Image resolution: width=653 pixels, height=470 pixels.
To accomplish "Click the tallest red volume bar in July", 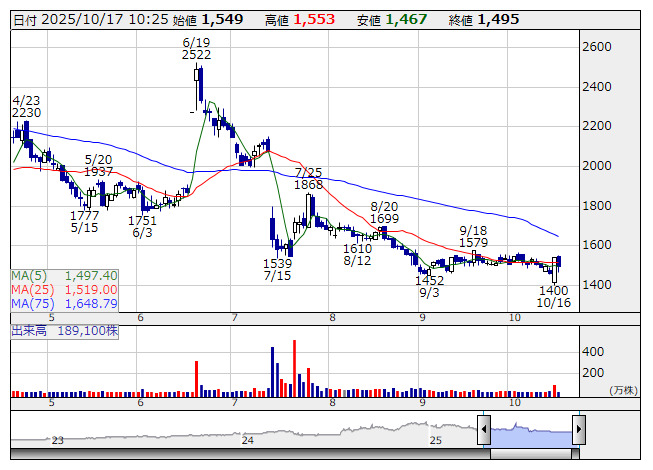I will coord(294,368).
